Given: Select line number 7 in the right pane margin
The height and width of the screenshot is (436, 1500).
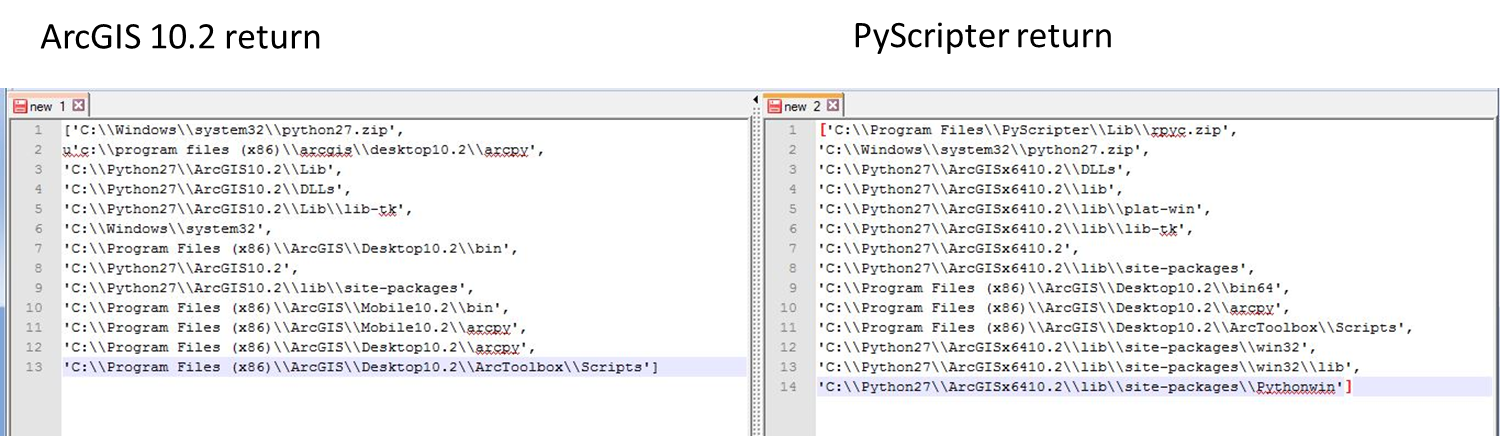Looking at the screenshot, I should (794, 248).
